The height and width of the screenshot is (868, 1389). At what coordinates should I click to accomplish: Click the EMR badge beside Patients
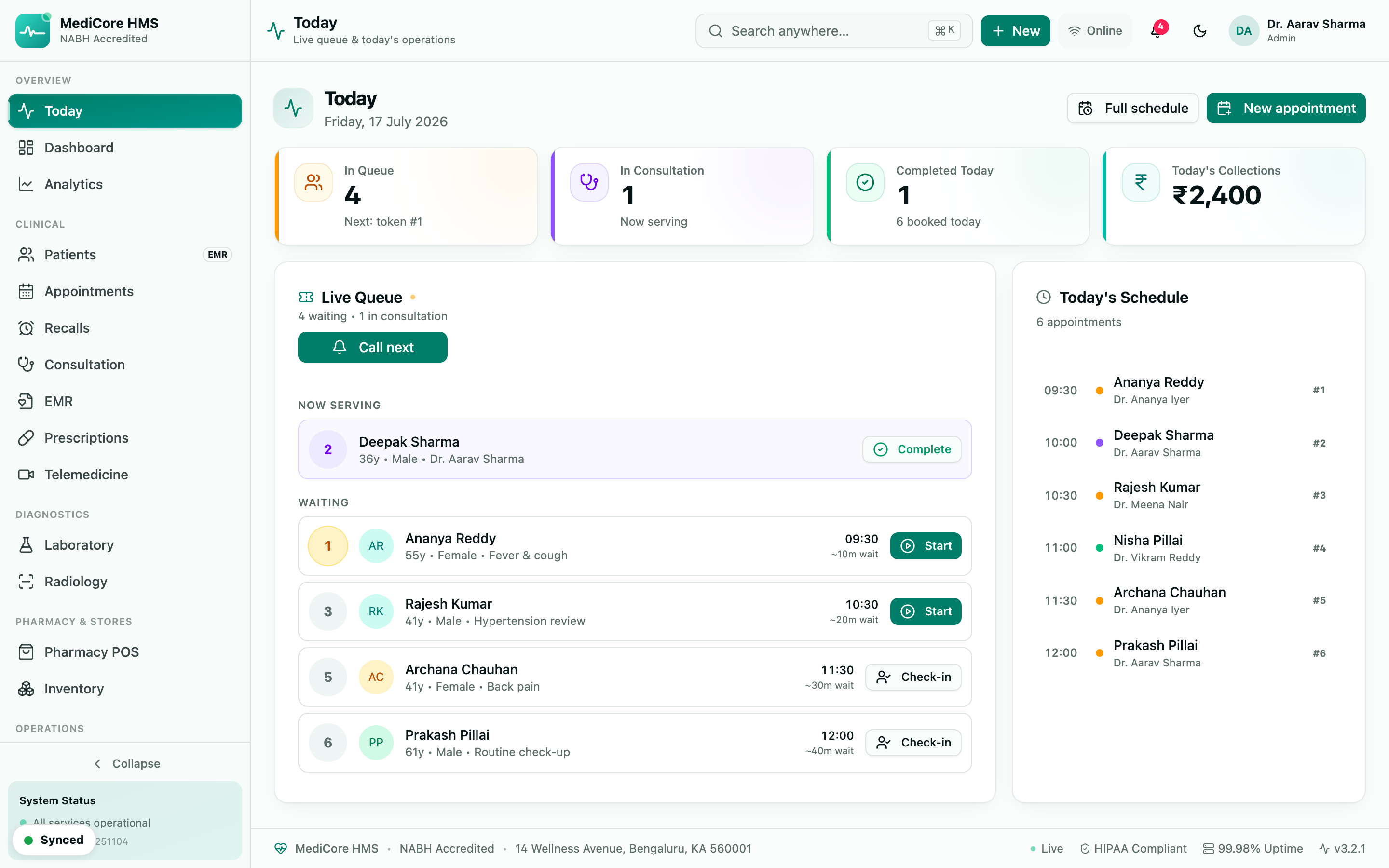click(x=218, y=254)
